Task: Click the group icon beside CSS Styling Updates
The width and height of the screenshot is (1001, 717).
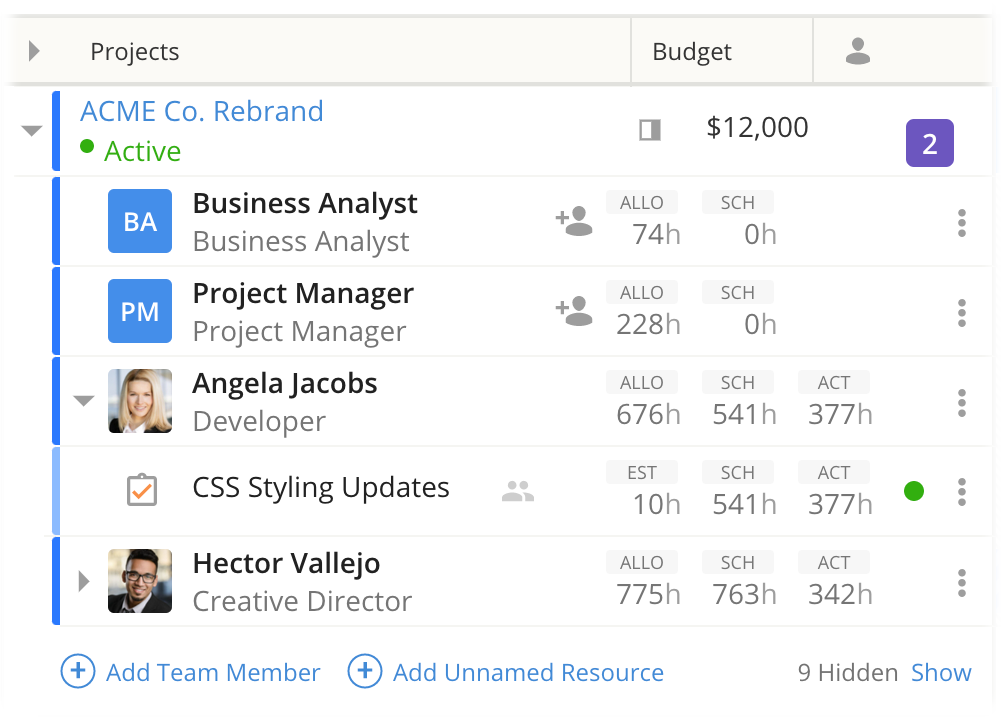Action: pos(518,491)
